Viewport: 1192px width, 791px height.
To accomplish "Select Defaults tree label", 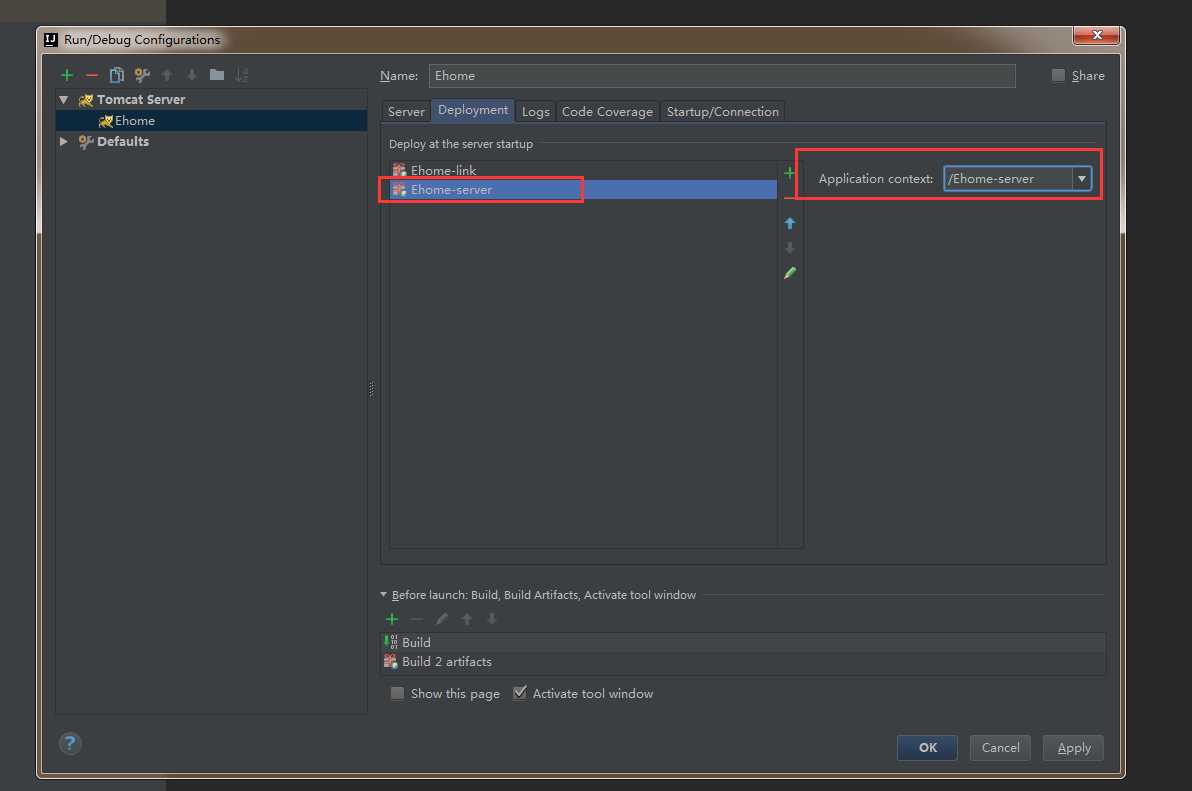I will tap(122, 141).
